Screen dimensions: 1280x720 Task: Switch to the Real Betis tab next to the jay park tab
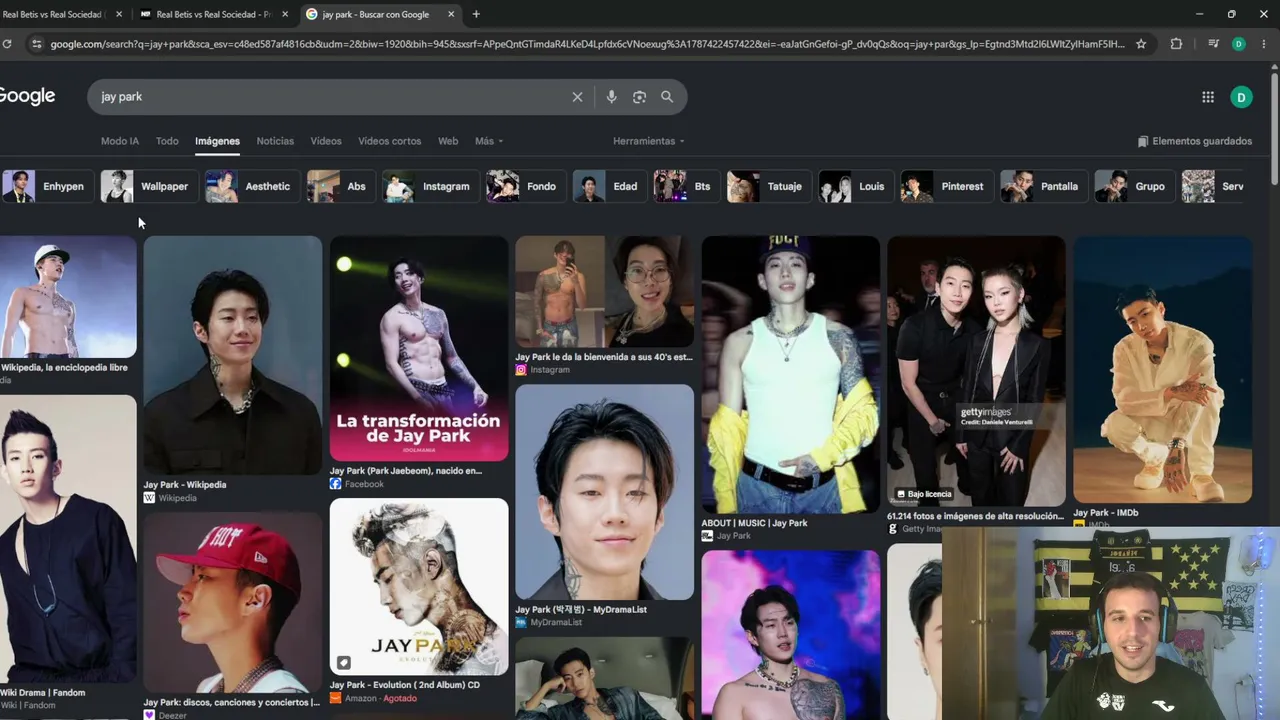coord(215,14)
